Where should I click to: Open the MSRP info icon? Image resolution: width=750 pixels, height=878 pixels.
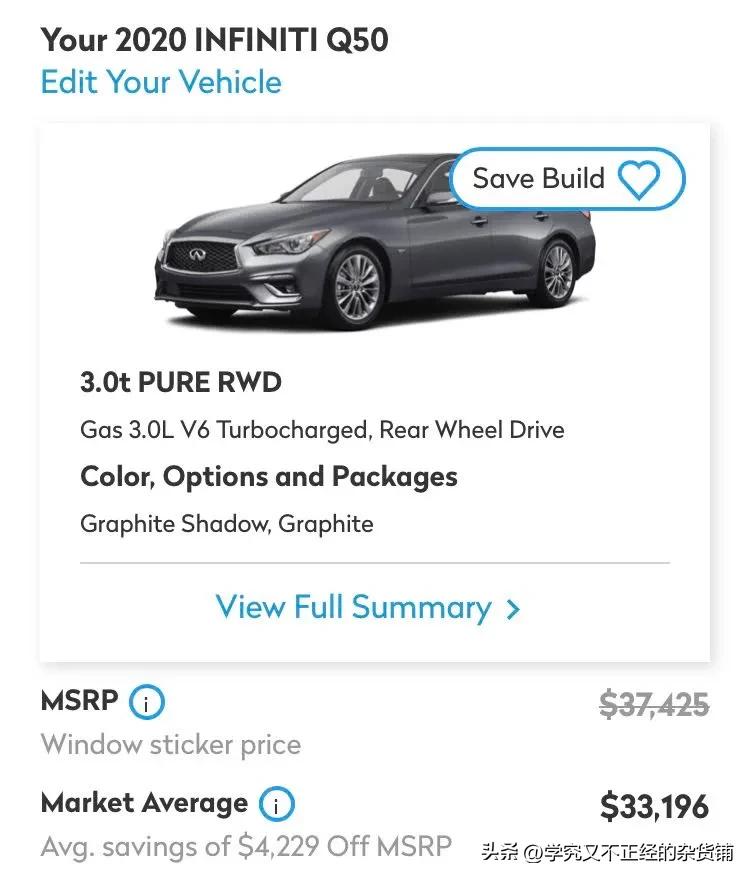(147, 702)
